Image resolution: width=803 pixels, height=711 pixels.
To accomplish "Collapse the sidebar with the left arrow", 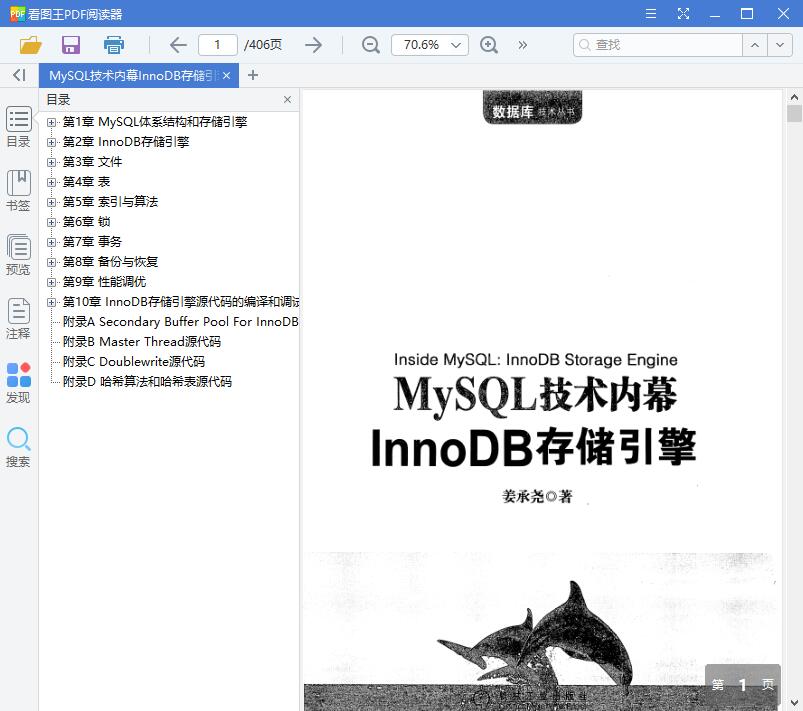I will click(x=19, y=75).
